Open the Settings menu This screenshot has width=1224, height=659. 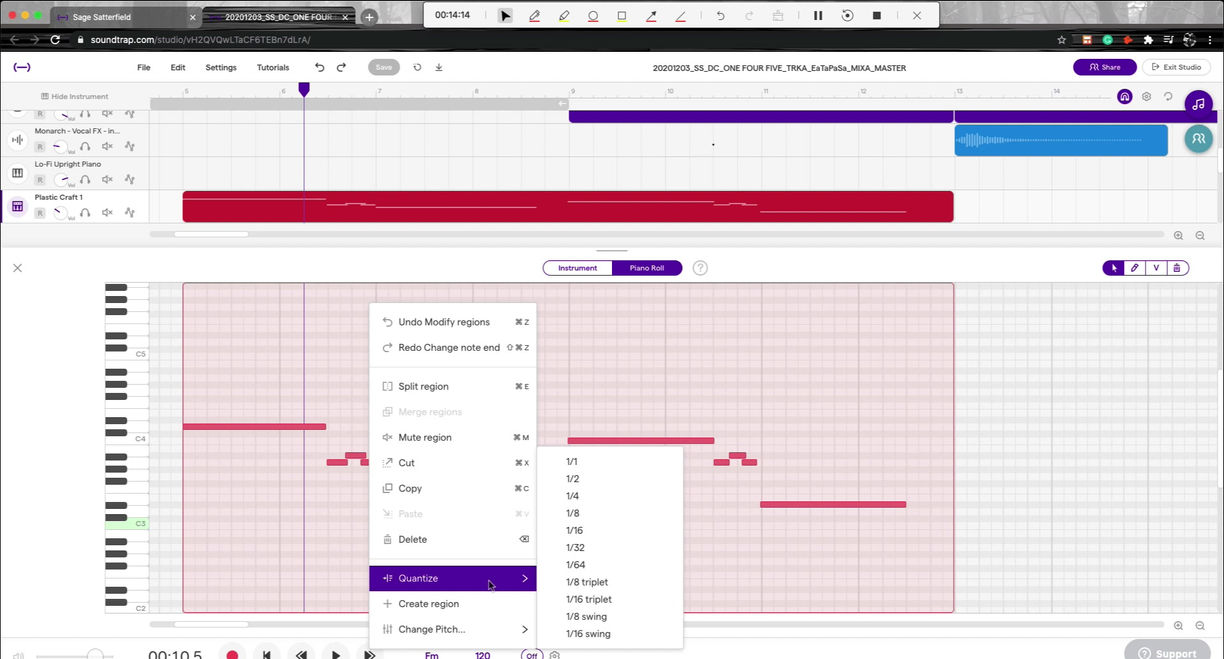(x=221, y=67)
